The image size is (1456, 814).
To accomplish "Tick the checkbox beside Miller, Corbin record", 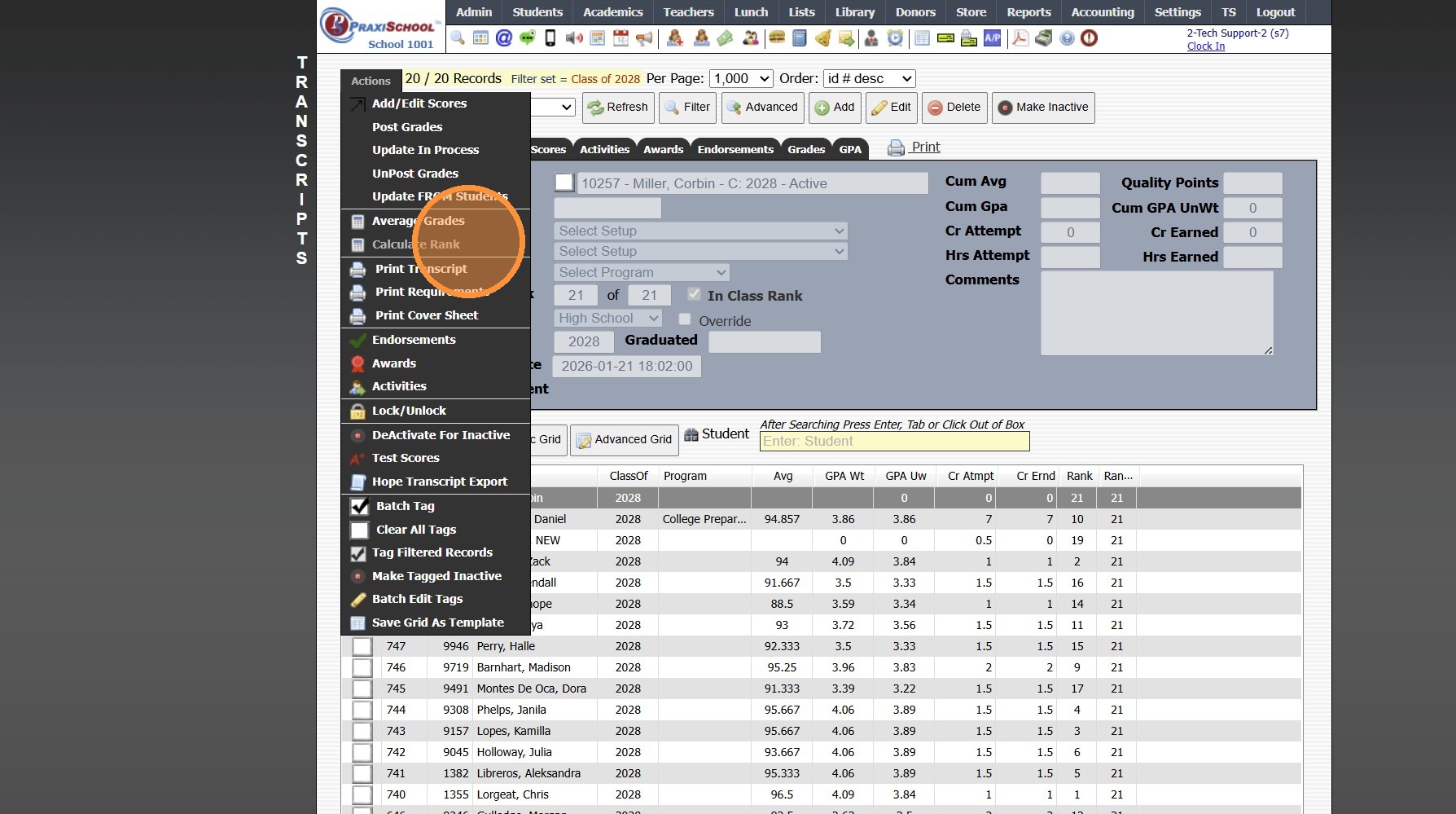I will point(564,183).
